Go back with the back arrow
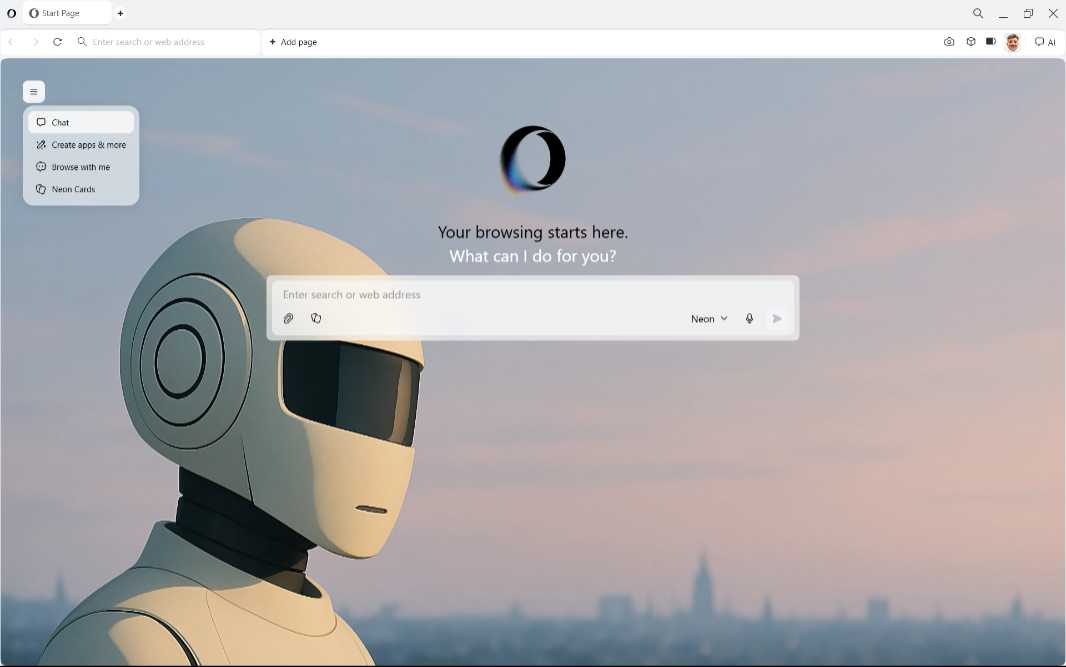 pyautogui.click(x=11, y=42)
